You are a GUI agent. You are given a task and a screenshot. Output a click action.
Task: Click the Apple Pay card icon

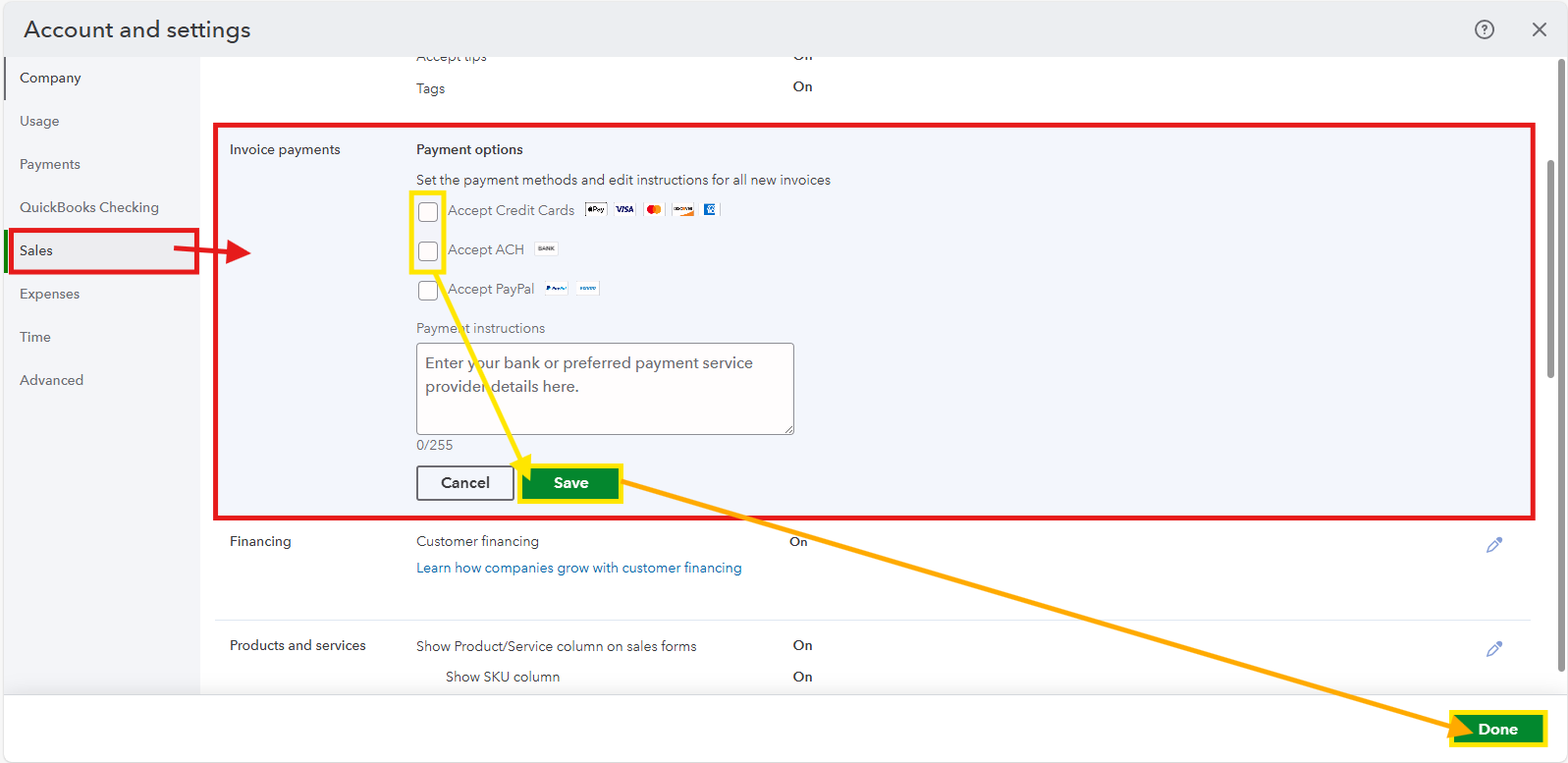[x=596, y=209]
